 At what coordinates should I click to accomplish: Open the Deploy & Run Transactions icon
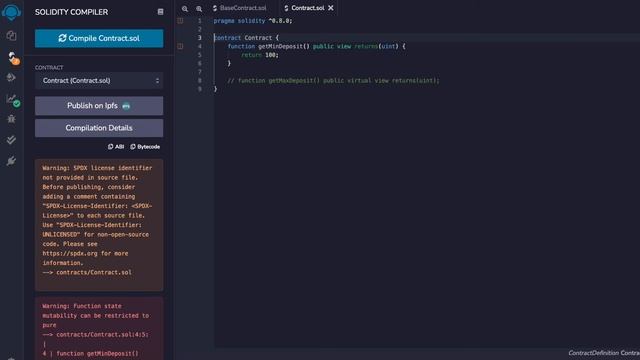(x=11, y=78)
